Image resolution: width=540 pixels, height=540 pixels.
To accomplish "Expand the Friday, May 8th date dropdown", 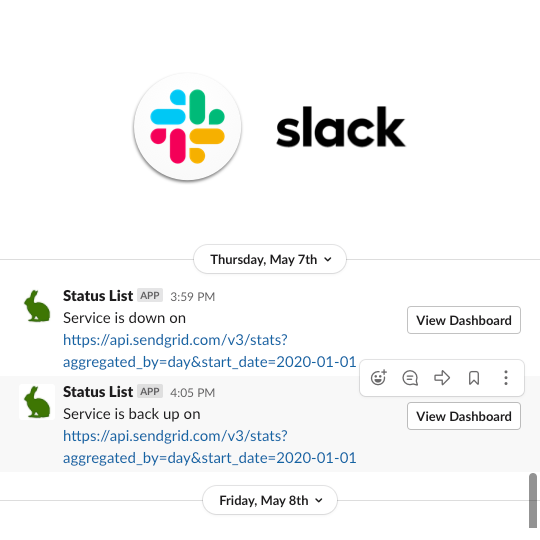I will [x=270, y=500].
